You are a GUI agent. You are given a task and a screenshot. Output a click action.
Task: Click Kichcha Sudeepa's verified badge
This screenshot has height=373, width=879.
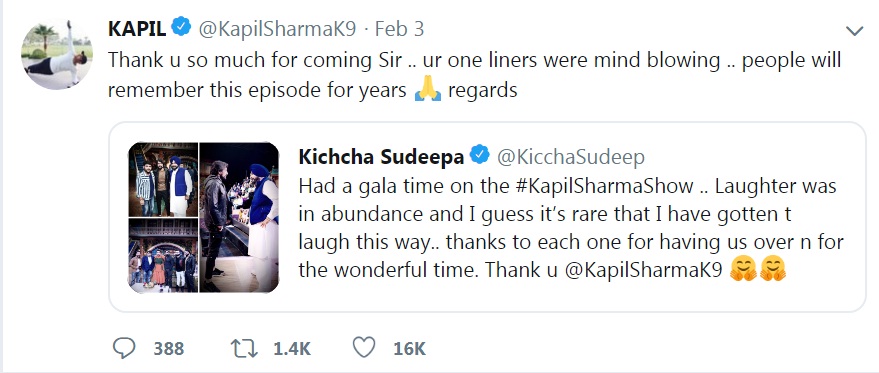(480, 155)
